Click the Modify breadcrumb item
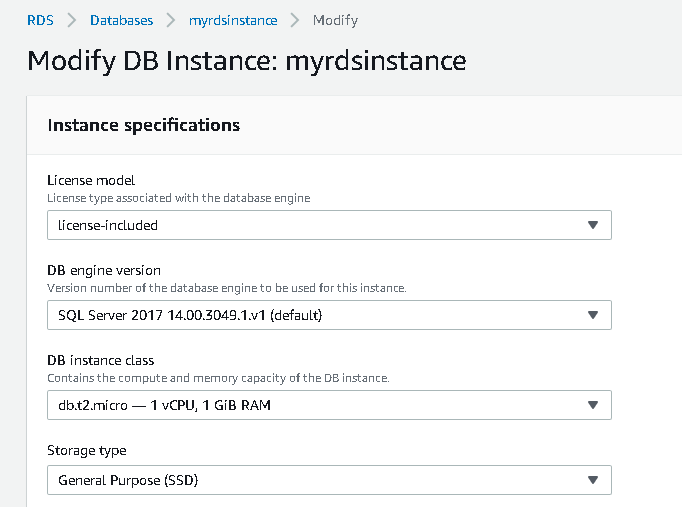This screenshot has width=682, height=507. [x=335, y=20]
